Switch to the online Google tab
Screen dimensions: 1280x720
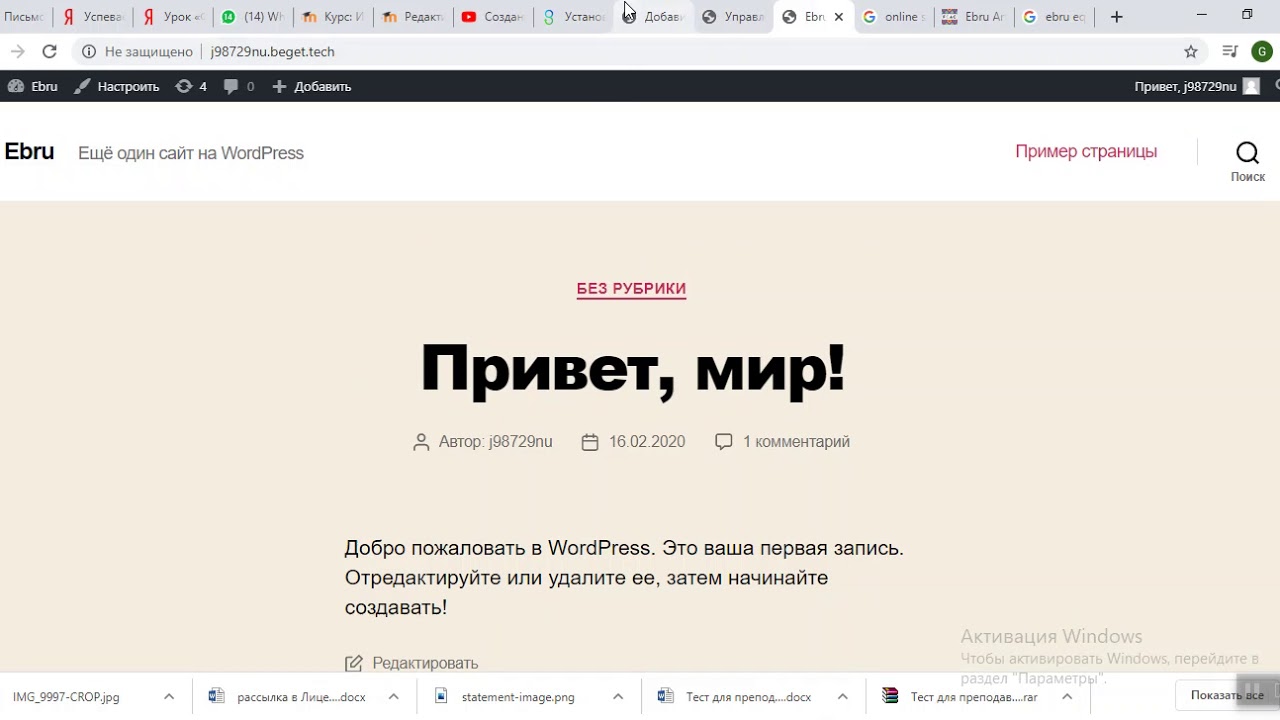tap(893, 17)
